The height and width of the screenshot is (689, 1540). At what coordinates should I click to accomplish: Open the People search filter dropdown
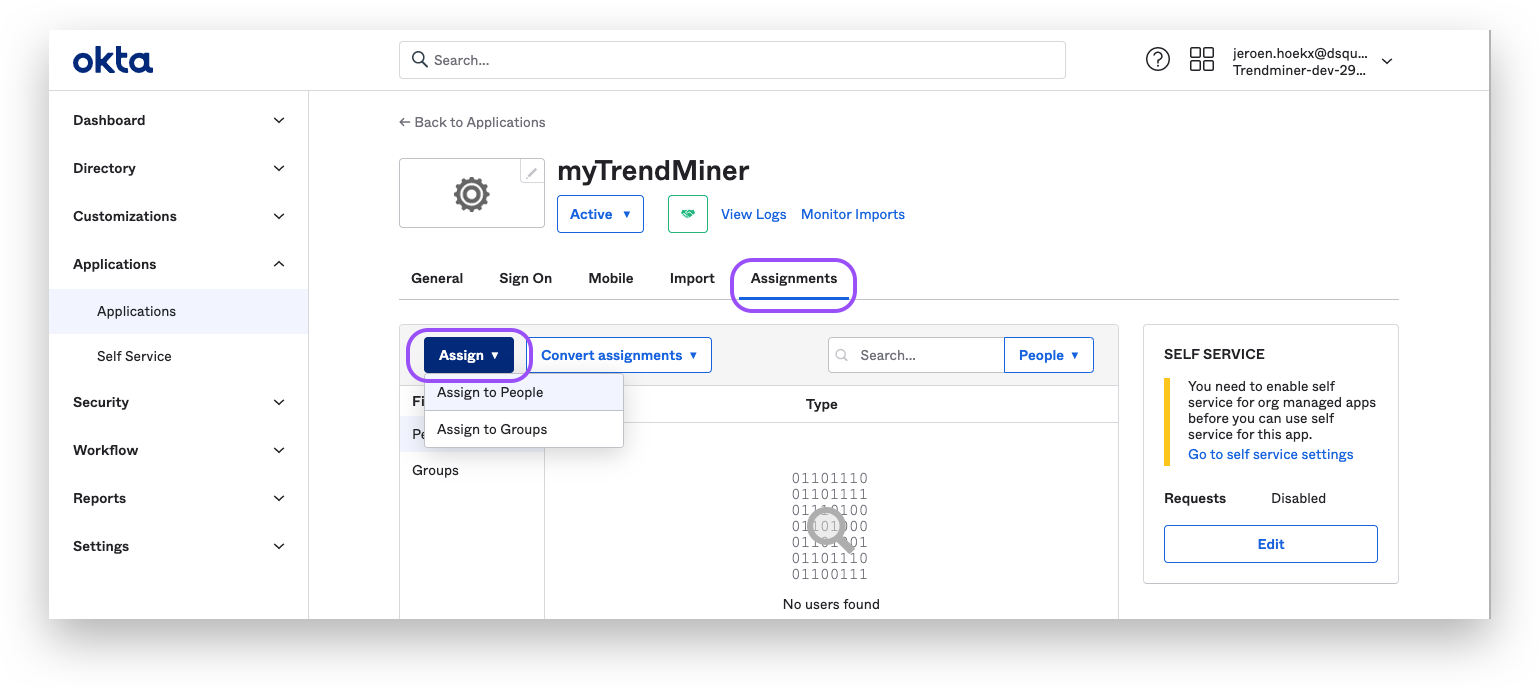pos(1048,355)
